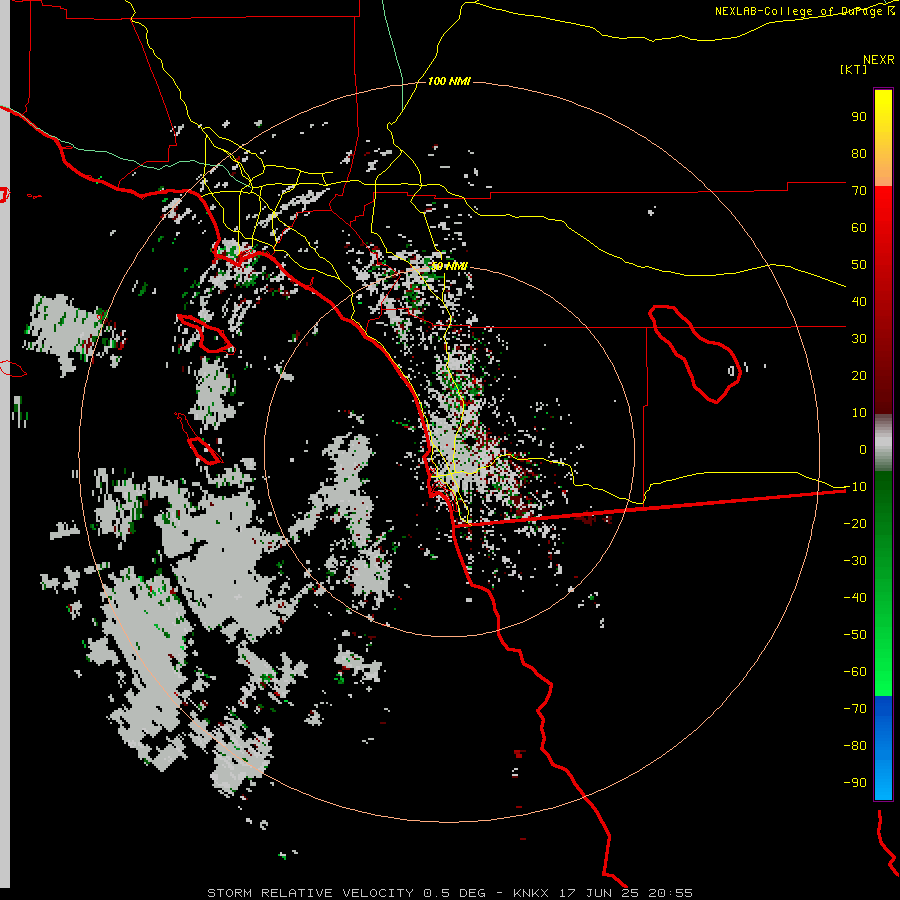Click the 40 value on velocity scale
900x900 pixels.
coord(859,301)
